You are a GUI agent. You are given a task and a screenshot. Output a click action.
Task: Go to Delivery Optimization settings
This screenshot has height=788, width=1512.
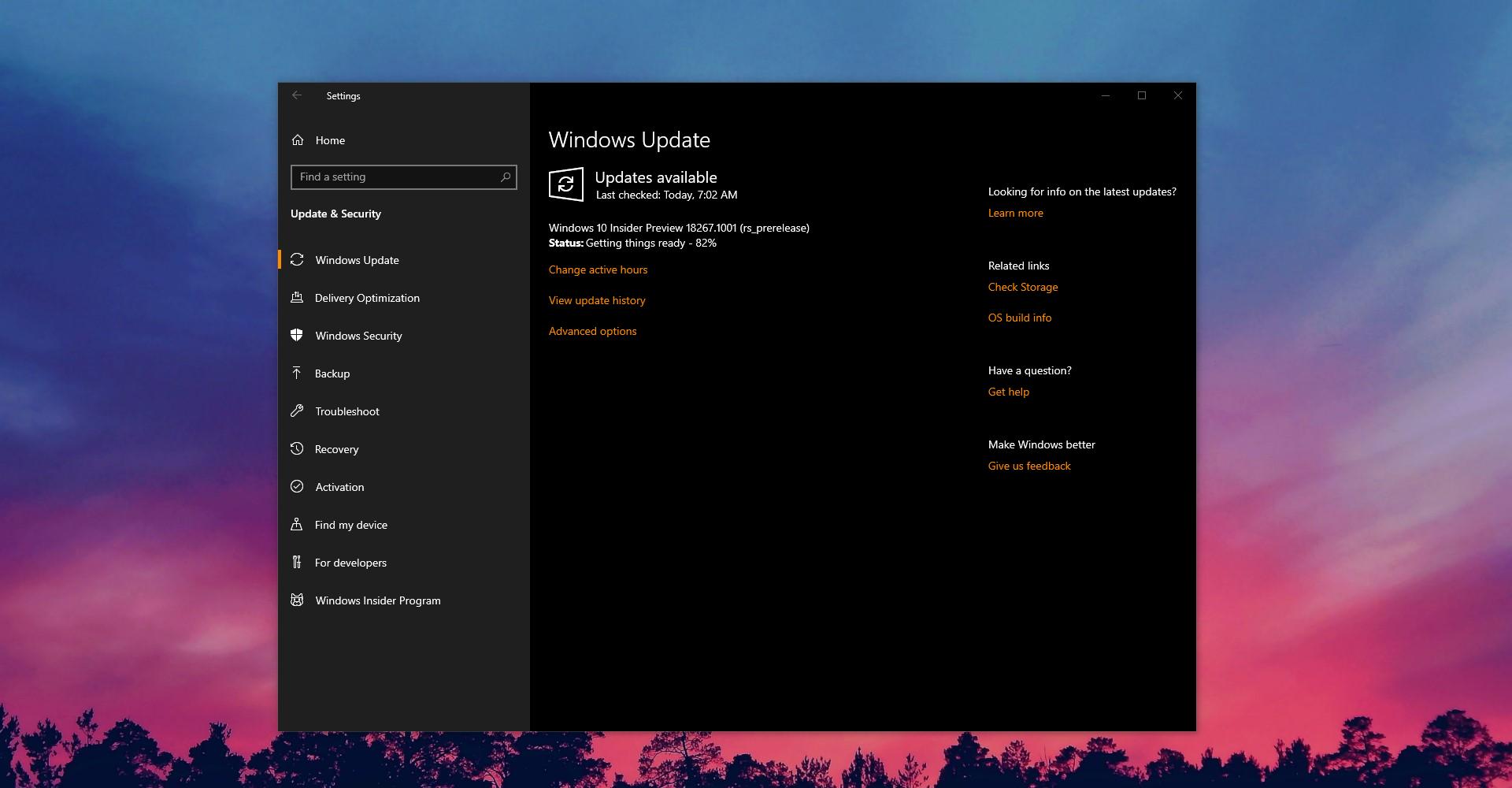click(404, 298)
